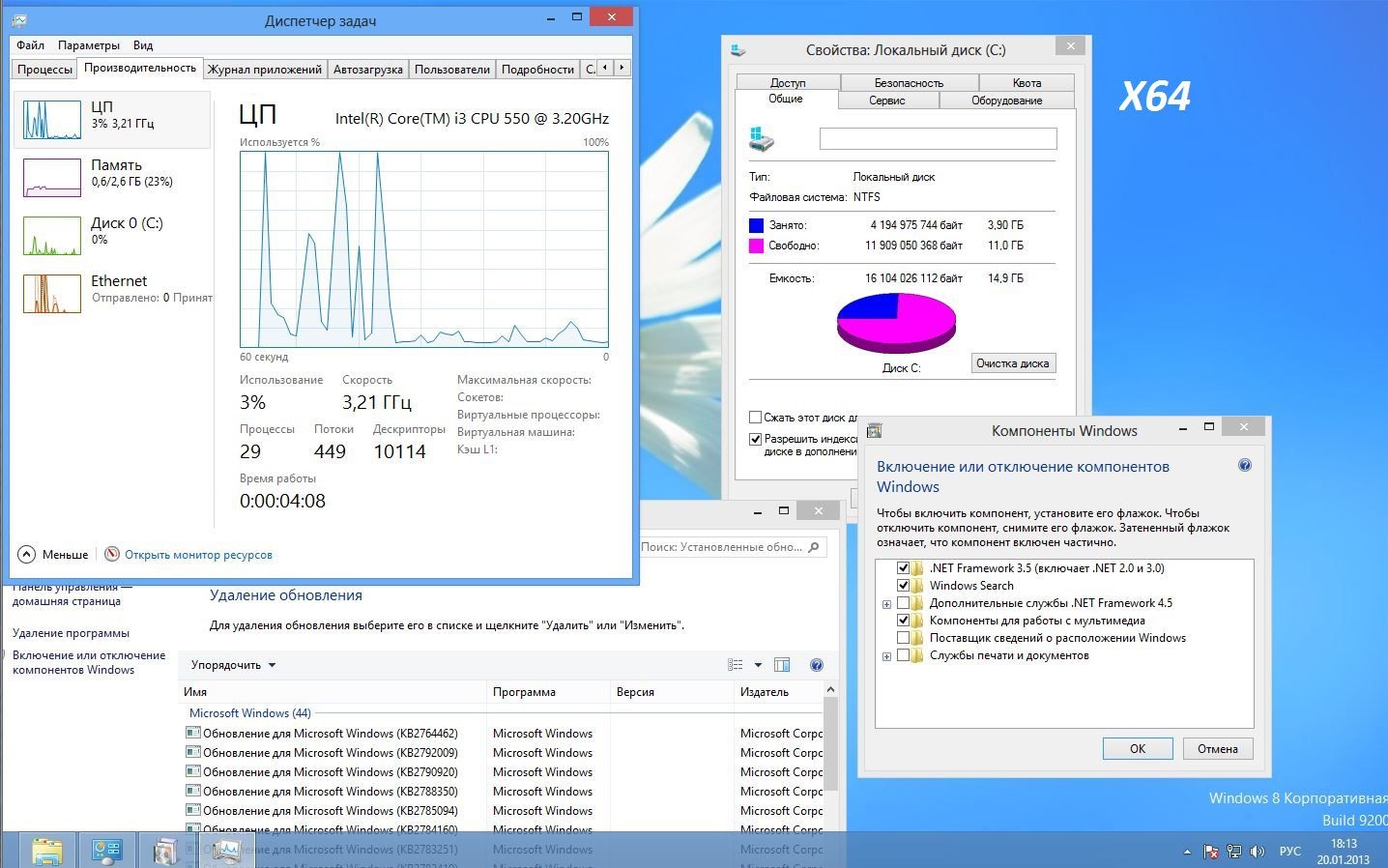Switch to the Процессы tab
1388x868 pixels.
pyautogui.click(x=44, y=69)
